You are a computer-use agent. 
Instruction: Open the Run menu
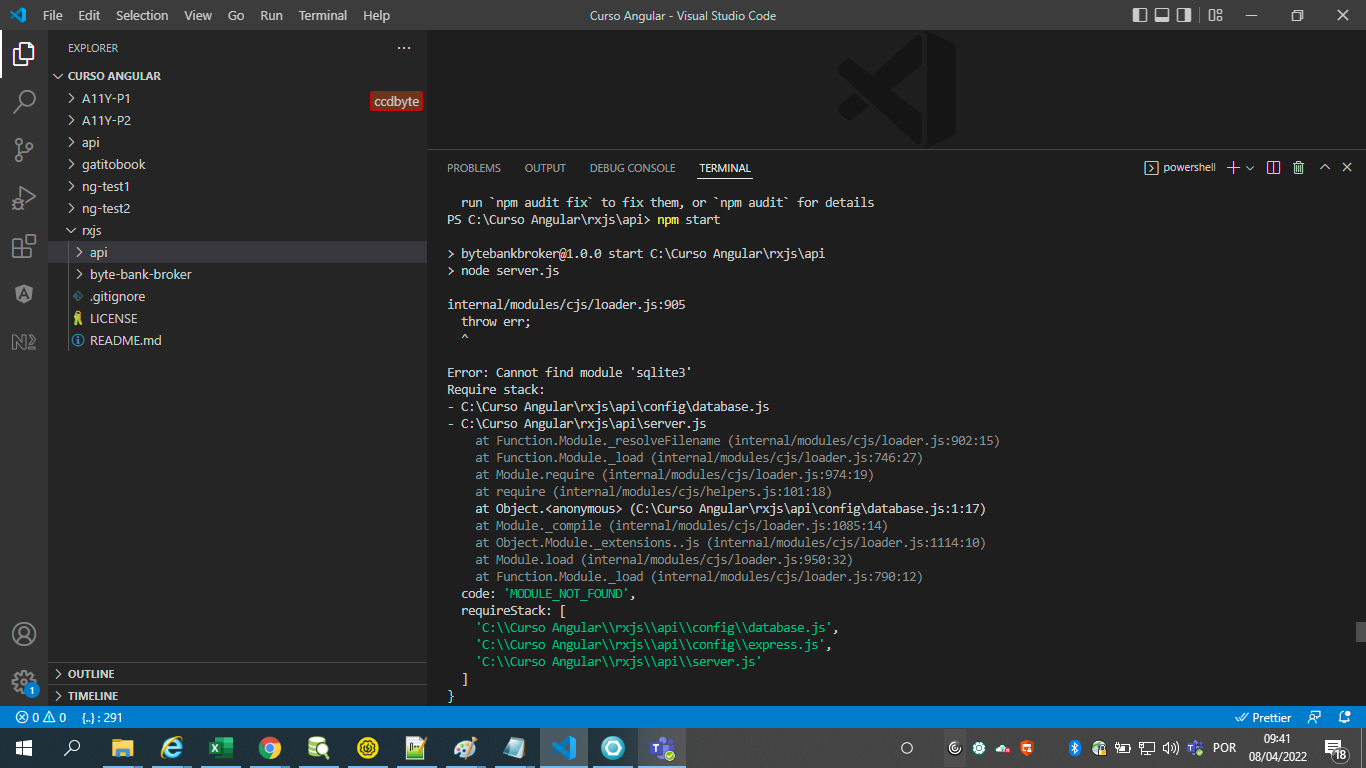tap(271, 15)
